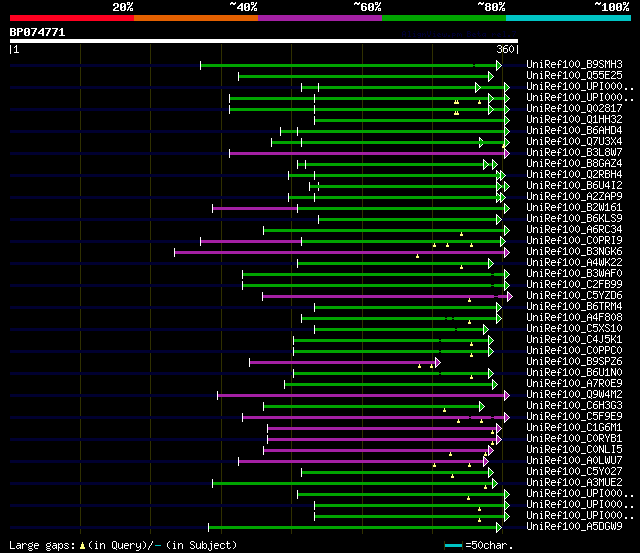Click the query end position label 360
This screenshot has height=553, width=640.
pos(505,49)
